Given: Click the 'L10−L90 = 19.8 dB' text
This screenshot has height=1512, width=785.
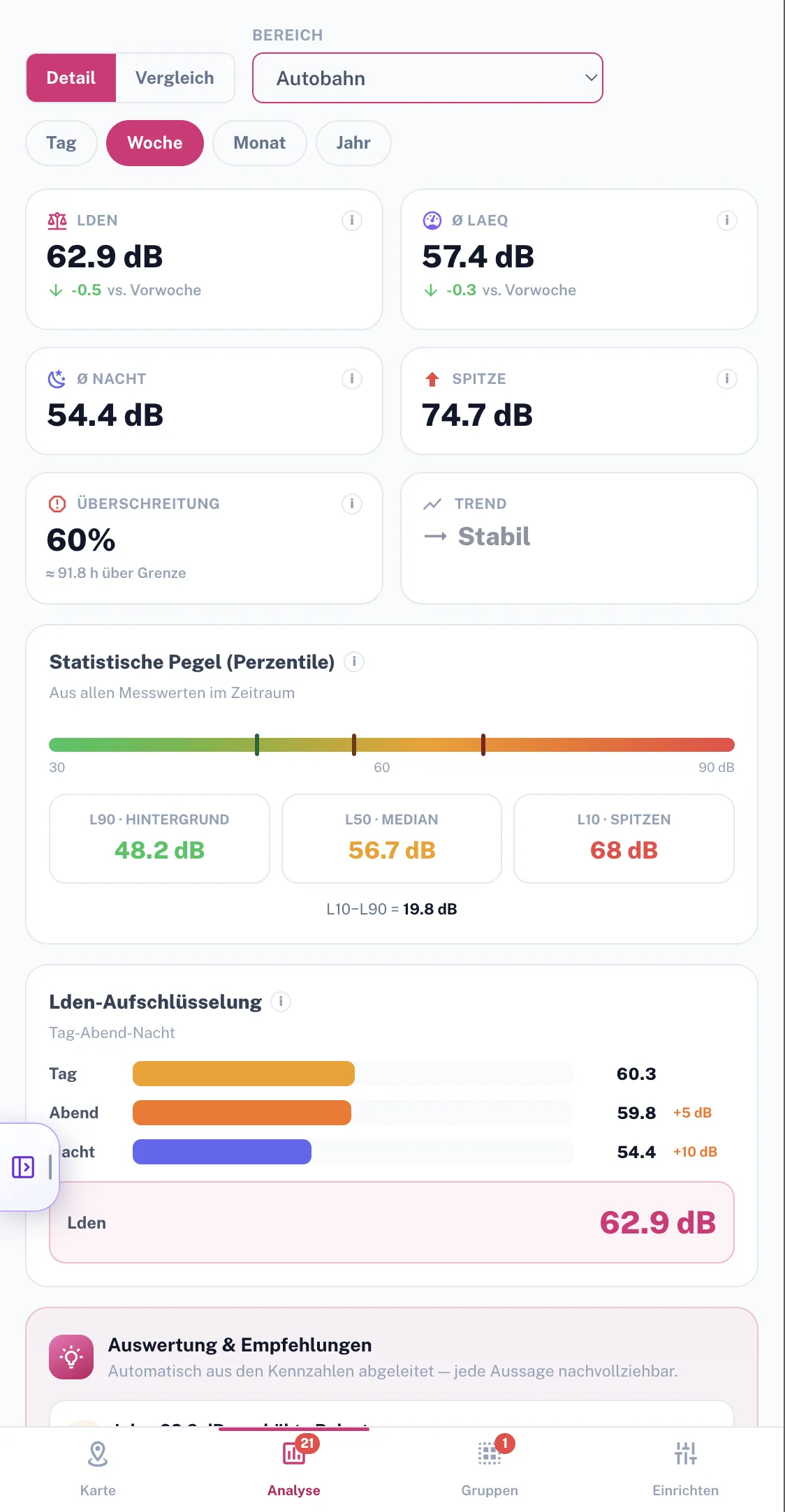Looking at the screenshot, I should (392, 909).
